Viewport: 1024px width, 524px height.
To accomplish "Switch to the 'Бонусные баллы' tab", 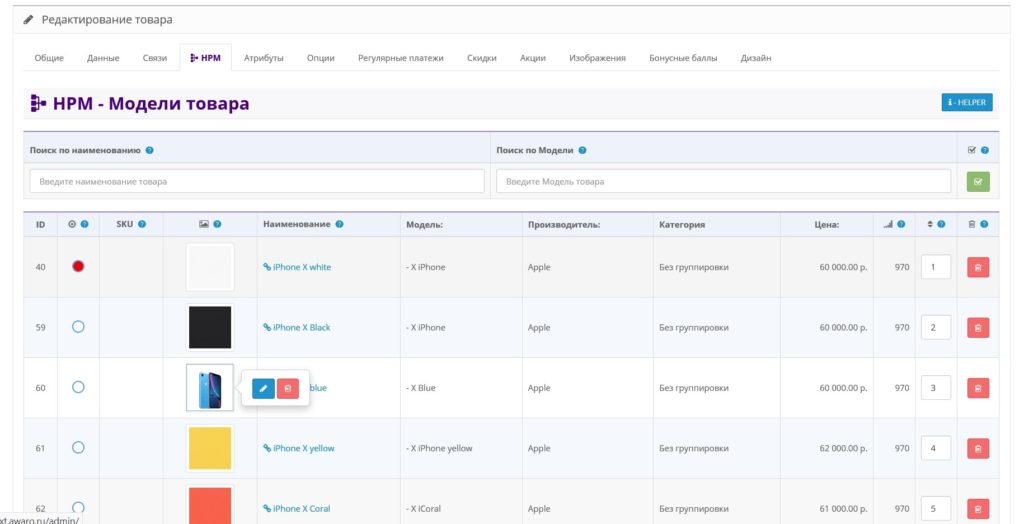I will click(683, 57).
